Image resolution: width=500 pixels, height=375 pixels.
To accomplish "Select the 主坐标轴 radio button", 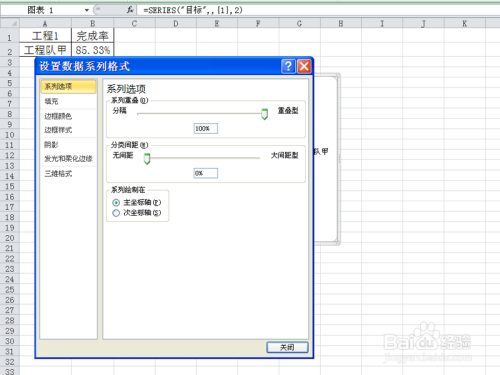I will tap(116, 202).
